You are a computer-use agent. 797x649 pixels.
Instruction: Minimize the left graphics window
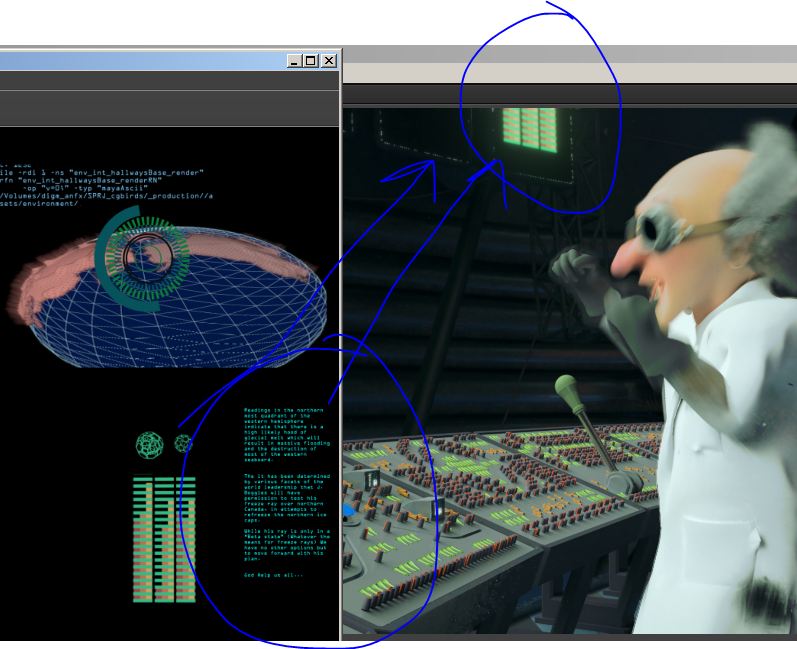pyautogui.click(x=295, y=61)
